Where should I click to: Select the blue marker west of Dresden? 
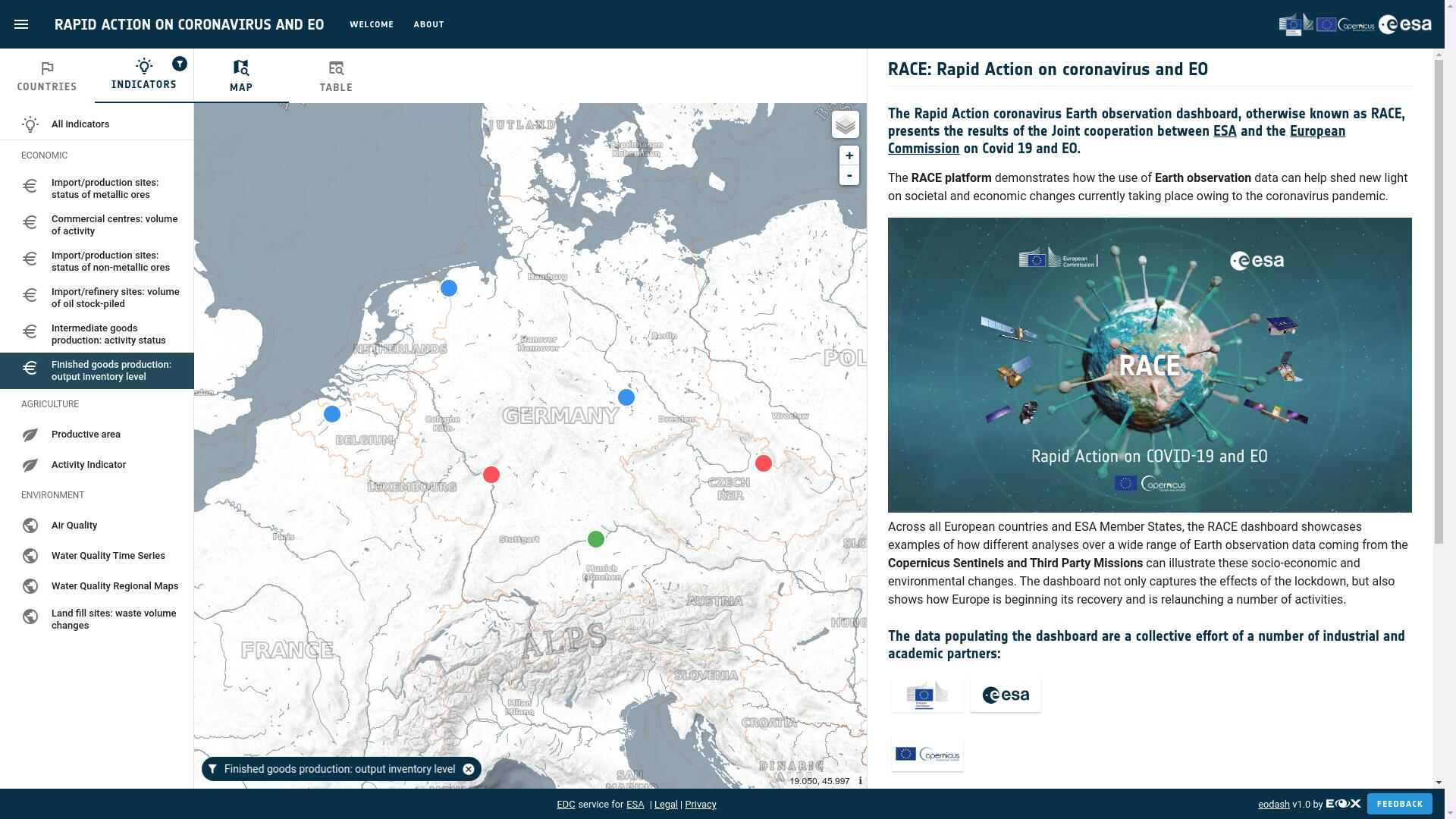[x=626, y=397]
